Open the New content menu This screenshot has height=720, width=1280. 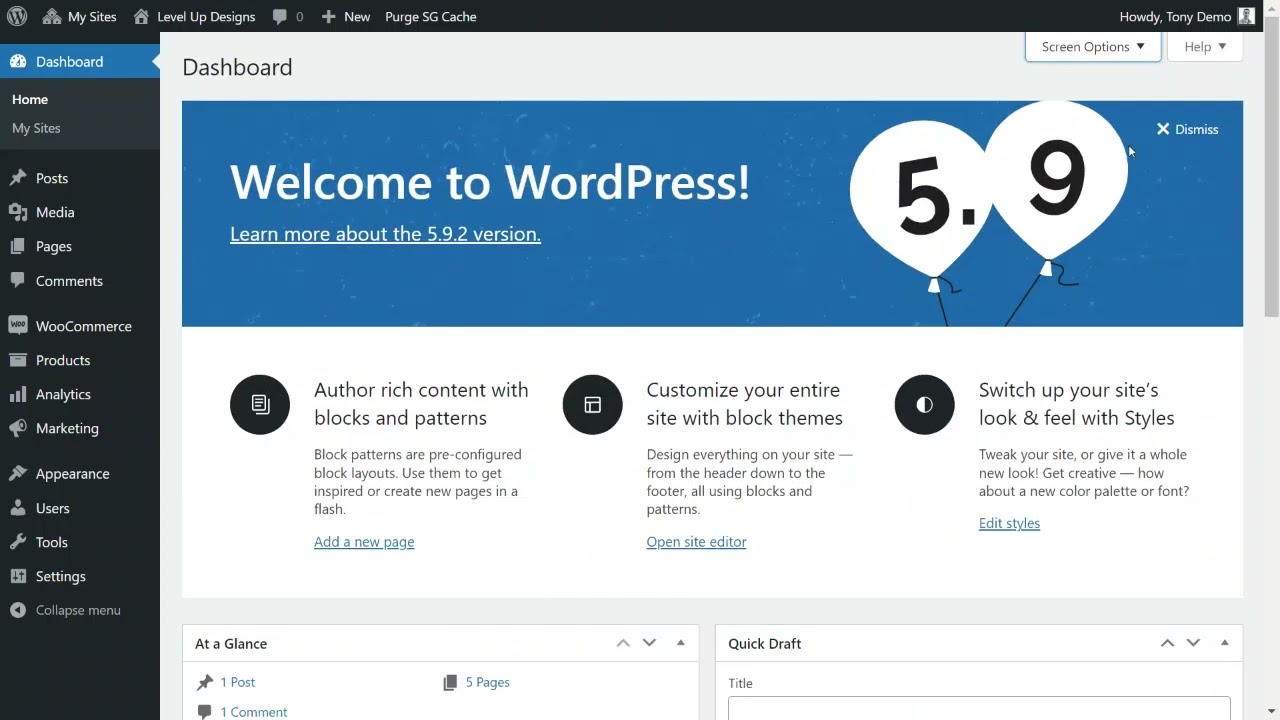(x=346, y=16)
